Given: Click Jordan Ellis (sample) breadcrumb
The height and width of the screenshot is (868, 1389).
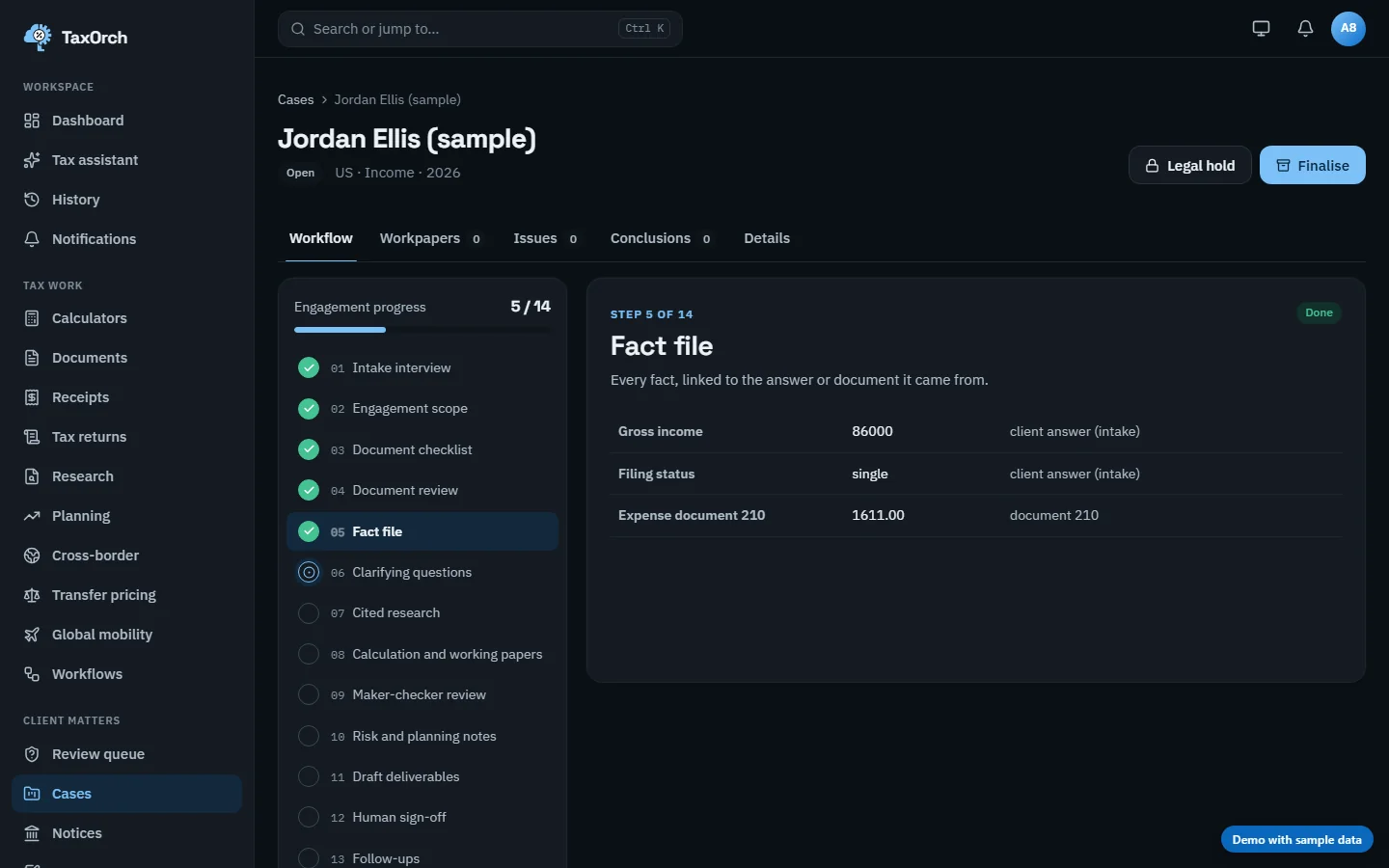Looking at the screenshot, I should (x=397, y=99).
